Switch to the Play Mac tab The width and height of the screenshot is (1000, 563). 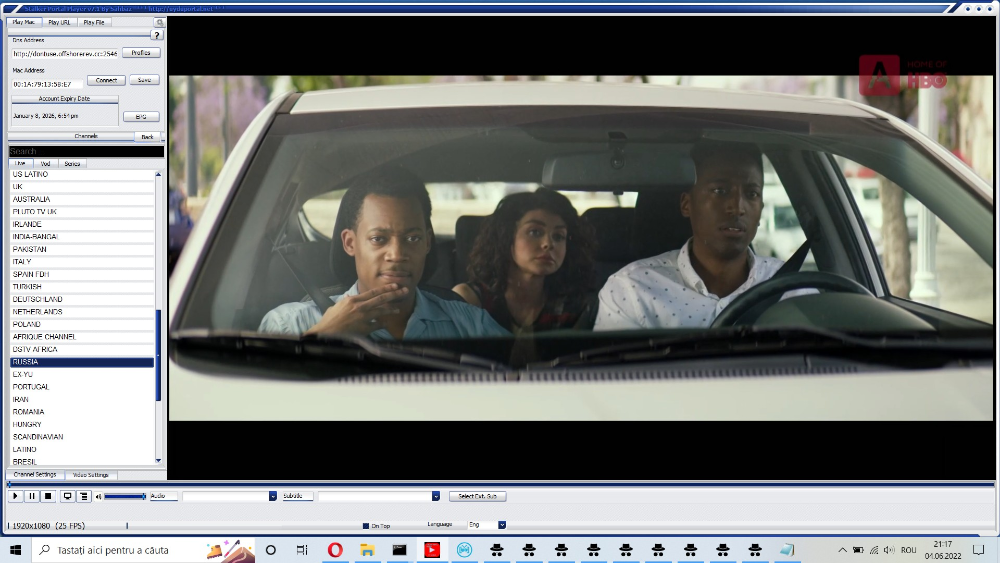click(24, 22)
